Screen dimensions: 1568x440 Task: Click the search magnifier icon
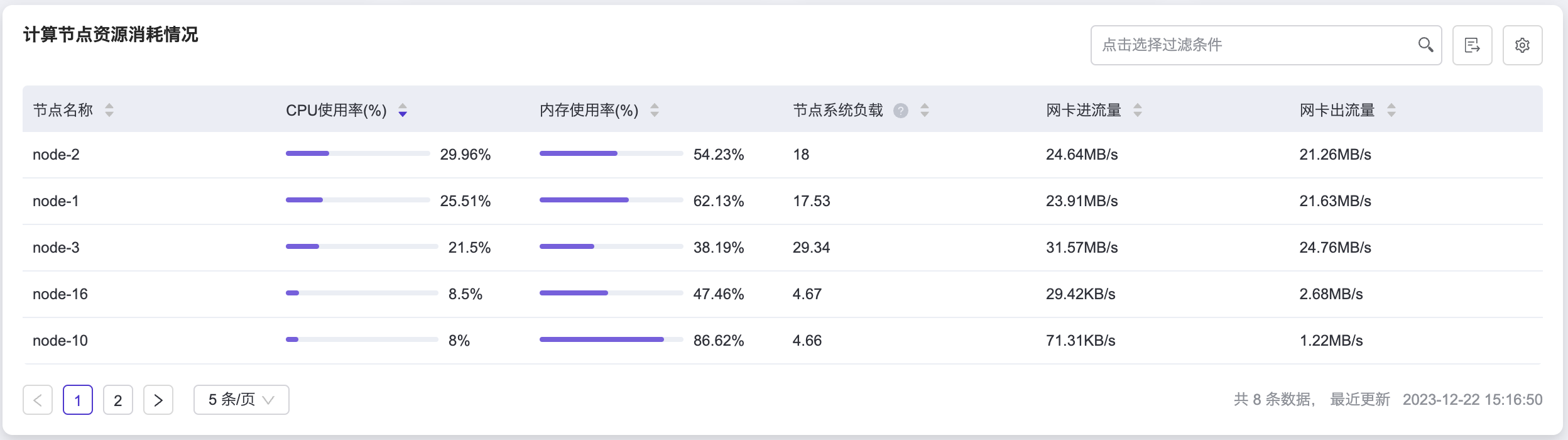1425,45
